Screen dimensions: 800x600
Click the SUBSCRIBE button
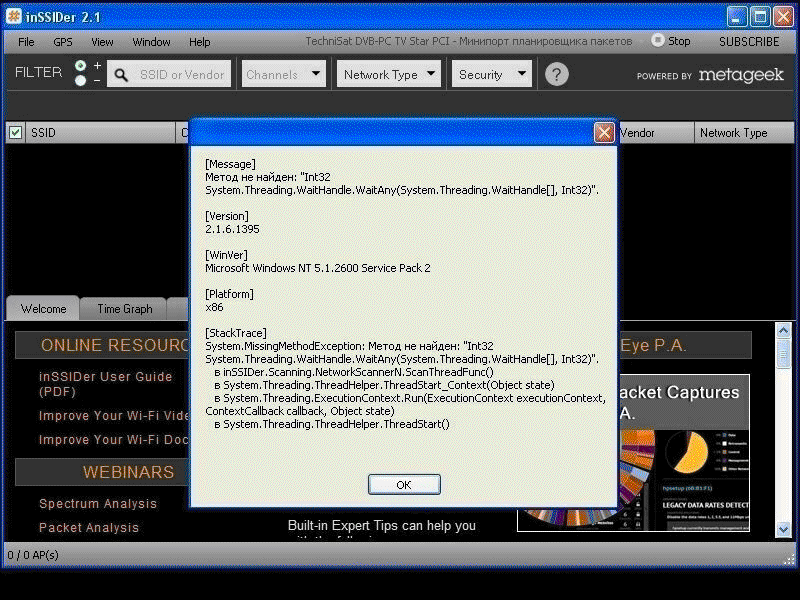[748, 41]
